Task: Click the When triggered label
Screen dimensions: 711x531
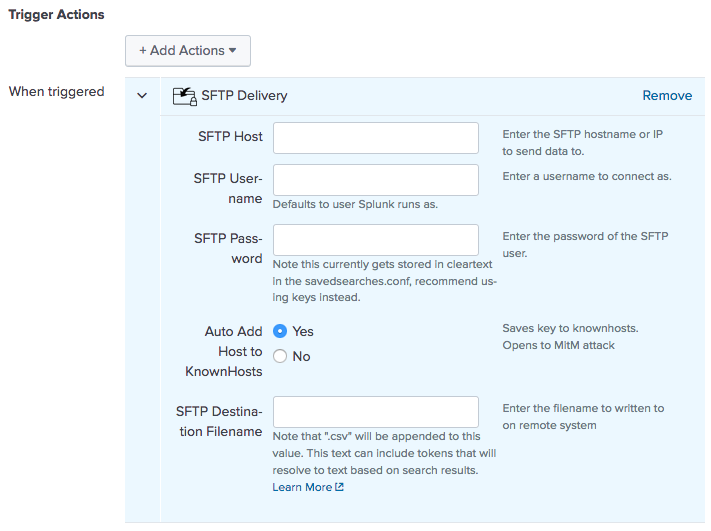Action: point(56,92)
